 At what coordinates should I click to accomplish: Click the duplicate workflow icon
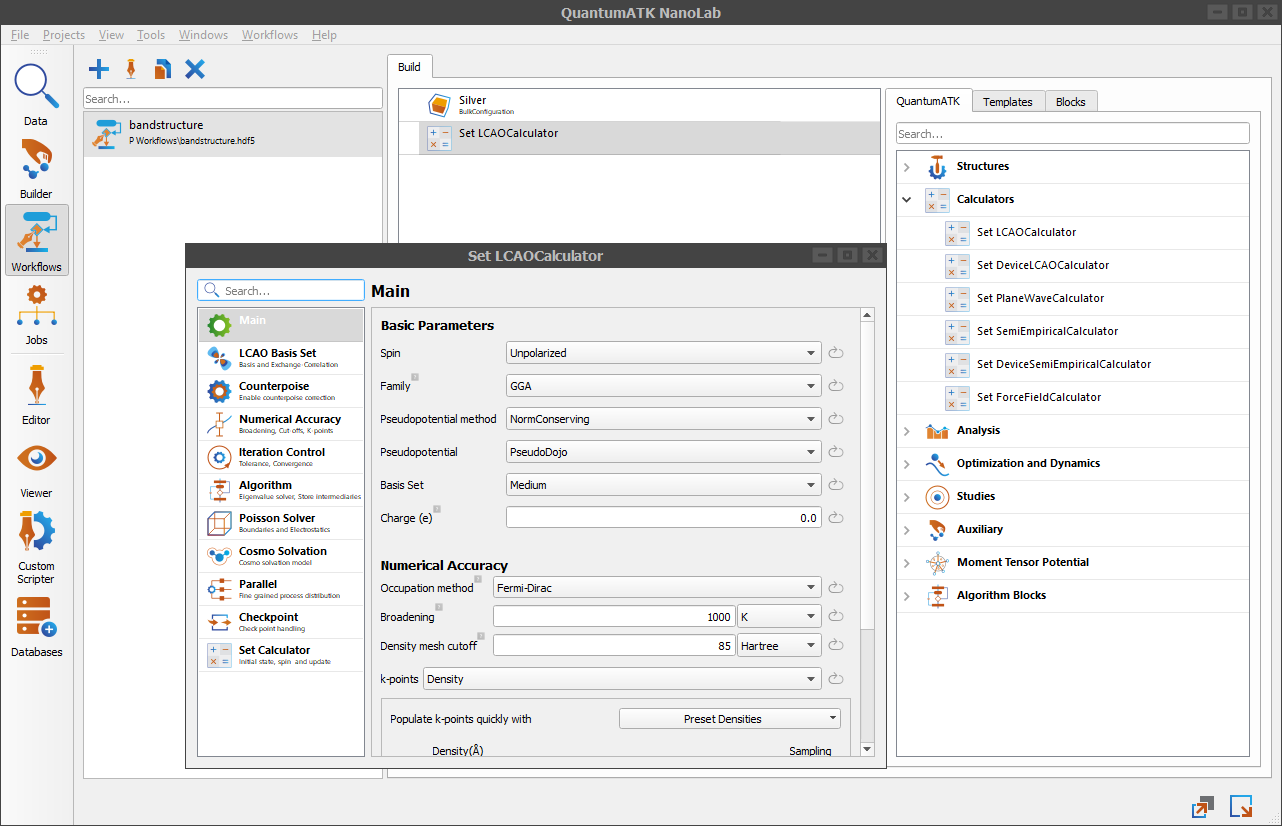click(162, 69)
